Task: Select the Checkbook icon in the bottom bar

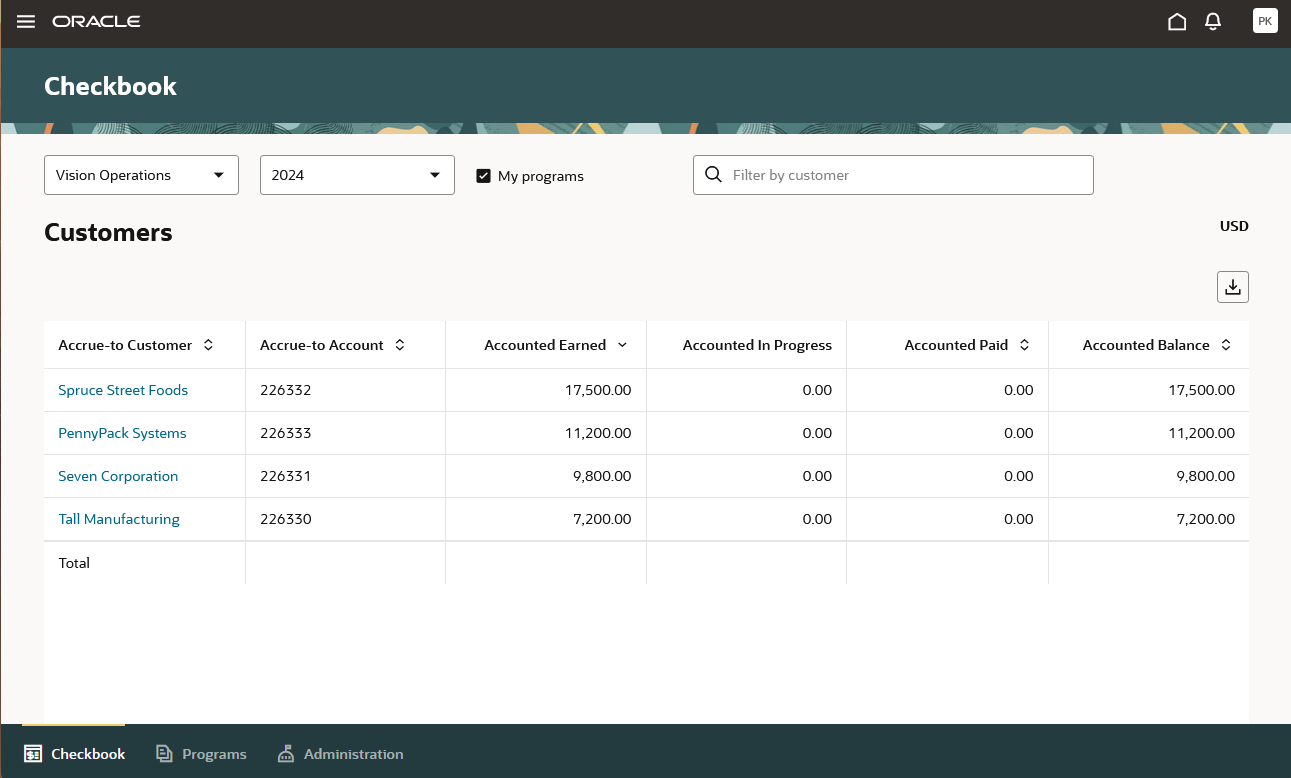Action: (34, 753)
